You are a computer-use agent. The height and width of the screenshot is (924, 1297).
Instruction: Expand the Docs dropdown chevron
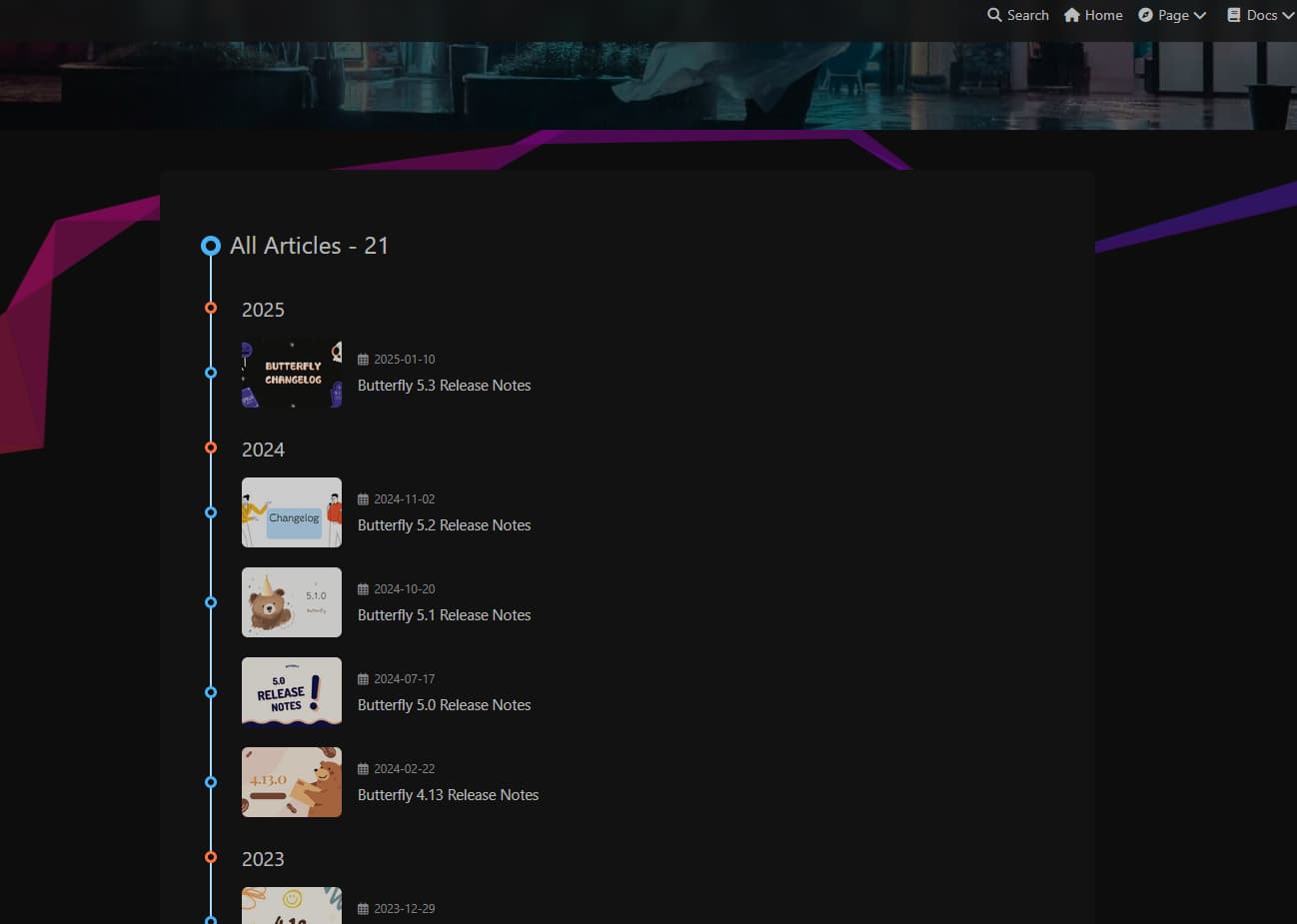click(1288, 16)
